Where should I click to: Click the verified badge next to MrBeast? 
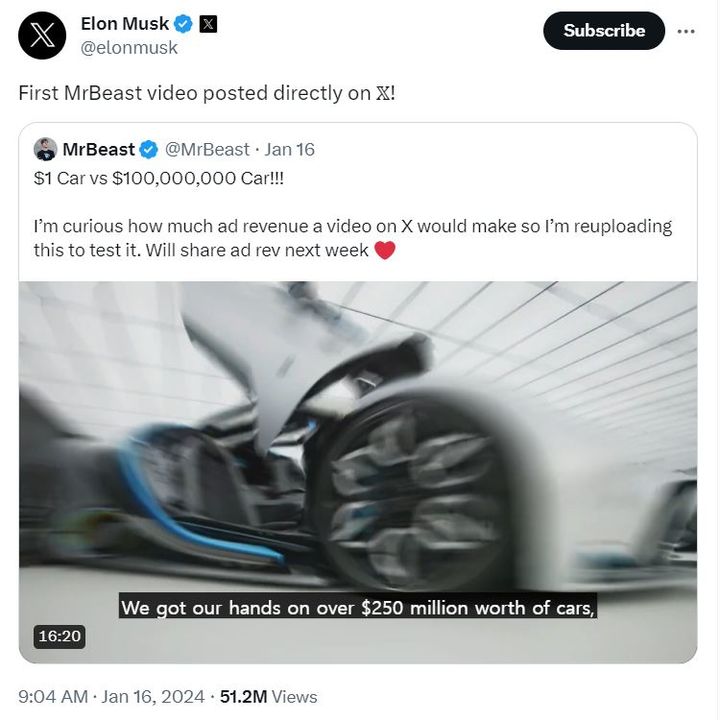click(x=148, y=150)
